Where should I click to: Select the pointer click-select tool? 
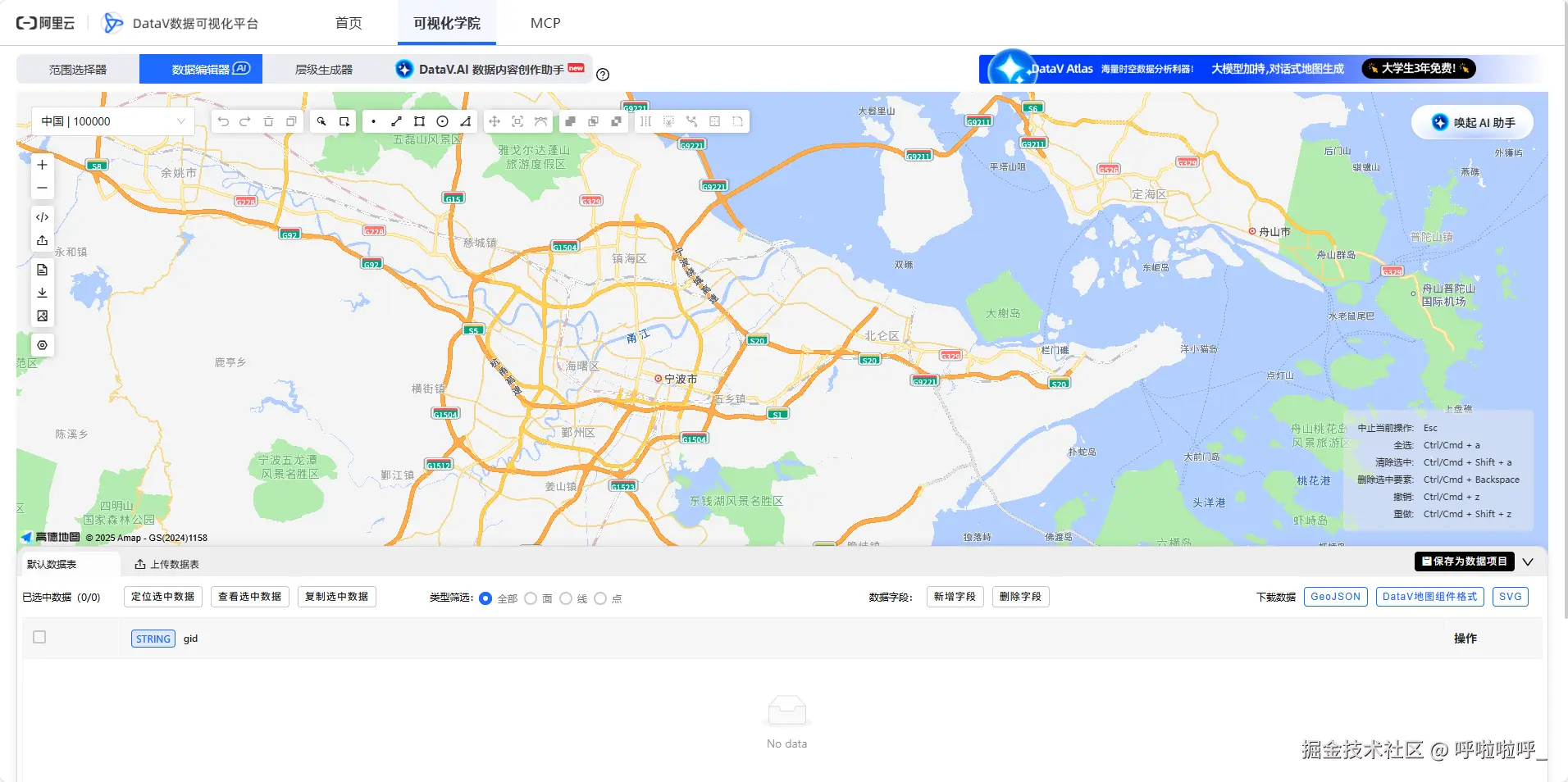pos(321,121)
